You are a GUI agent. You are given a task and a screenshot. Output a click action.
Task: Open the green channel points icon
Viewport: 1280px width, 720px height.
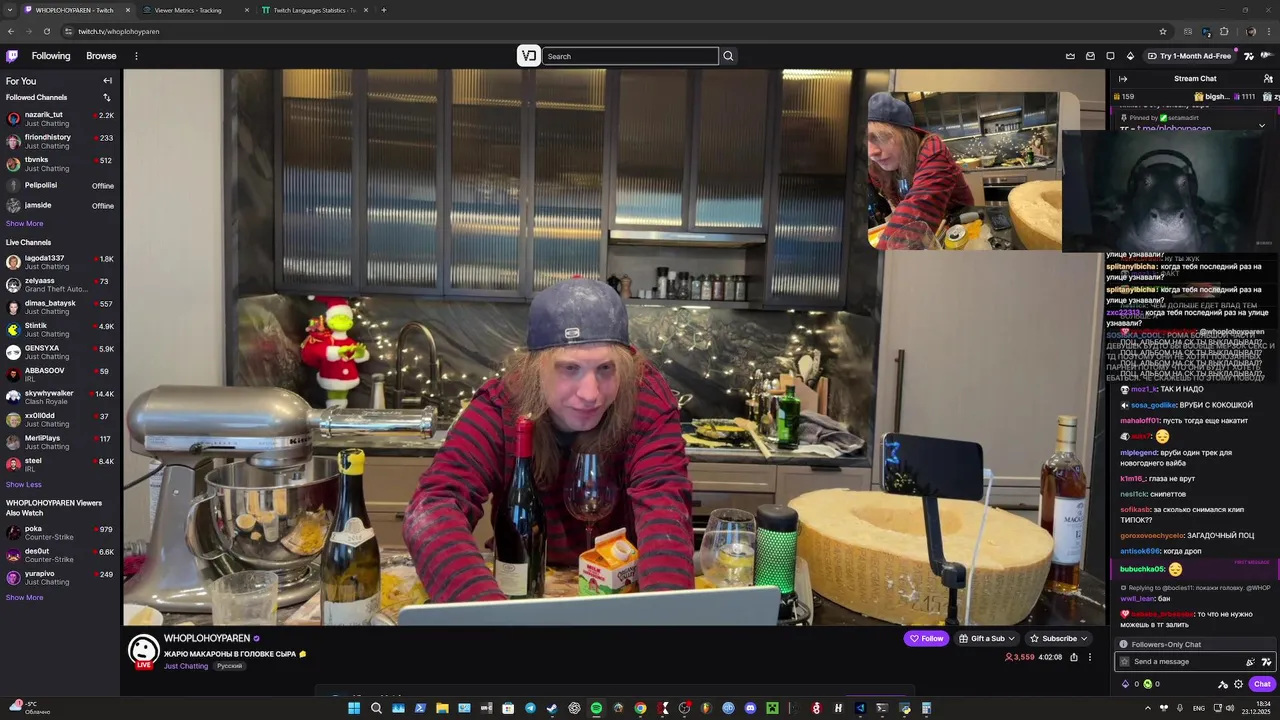point(1147,684)
